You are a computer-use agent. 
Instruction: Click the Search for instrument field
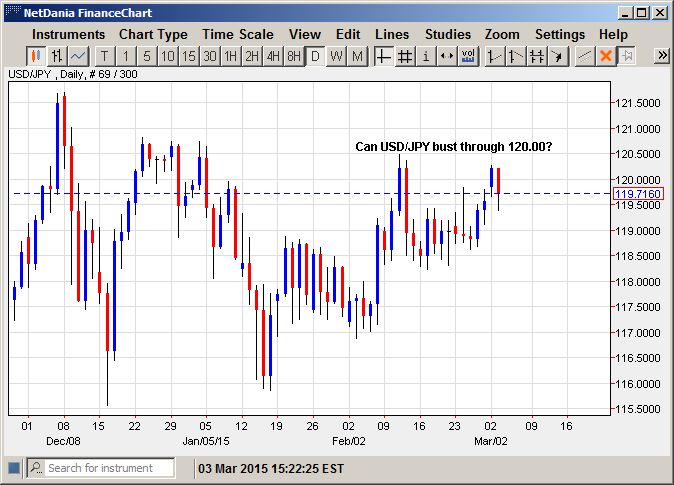(x=101, y=468)
